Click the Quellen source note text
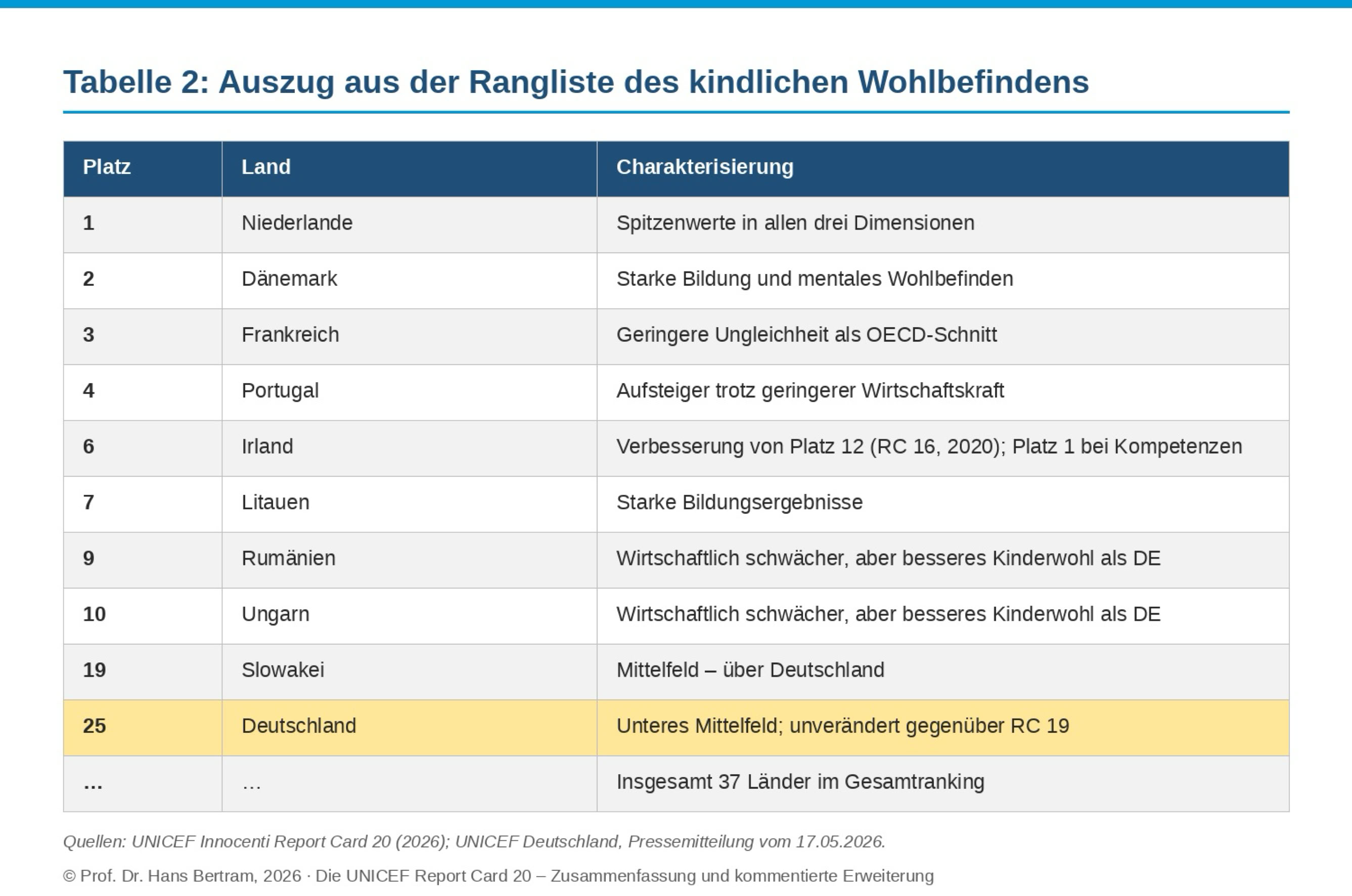Viewport: 1352px width, 896px height. coord(474,842)
